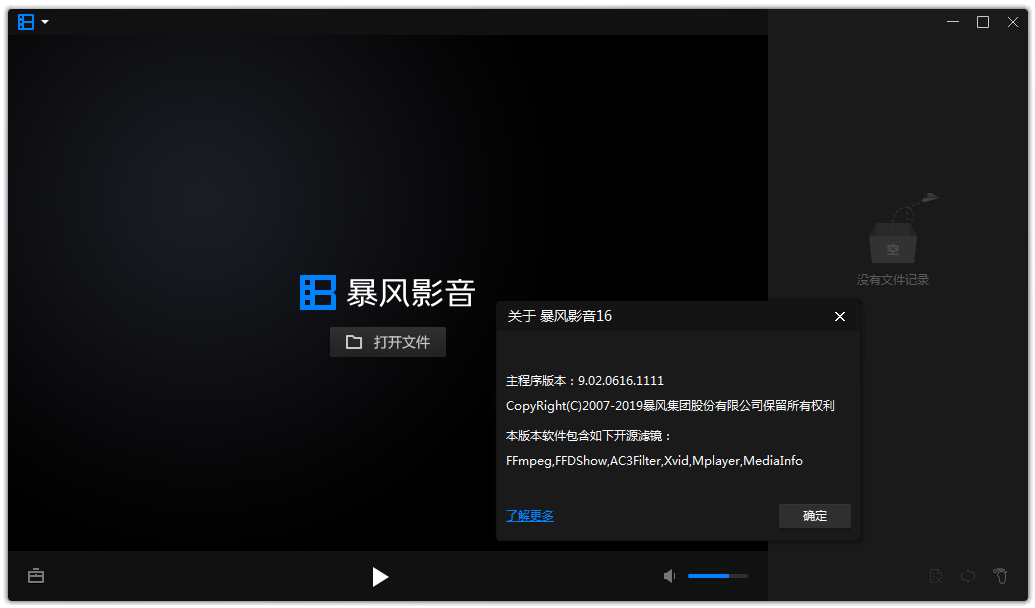Click the 确定 button in the dialog

(814, 516)
